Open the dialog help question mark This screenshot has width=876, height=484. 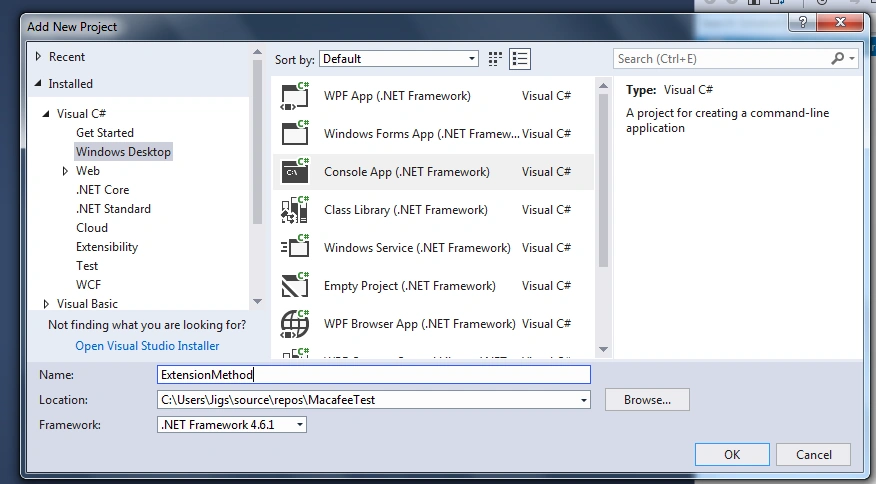802,22
